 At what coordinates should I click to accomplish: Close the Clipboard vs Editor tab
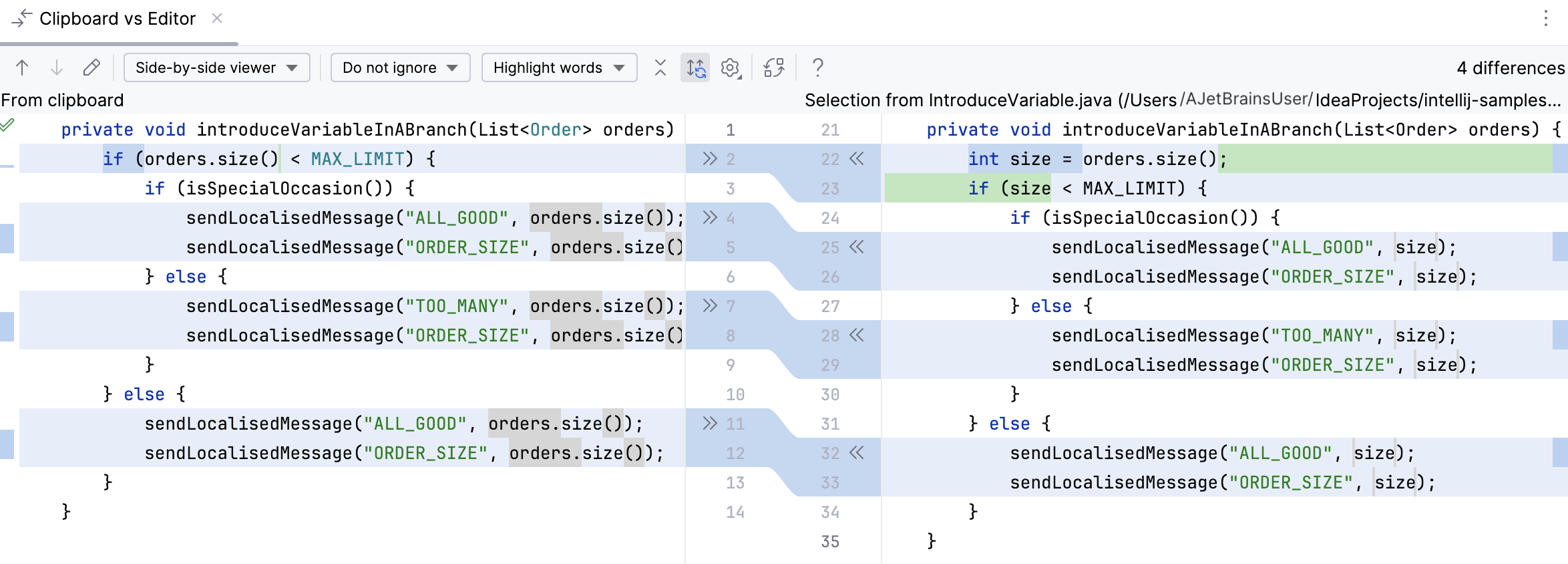(x=217, y=19)
